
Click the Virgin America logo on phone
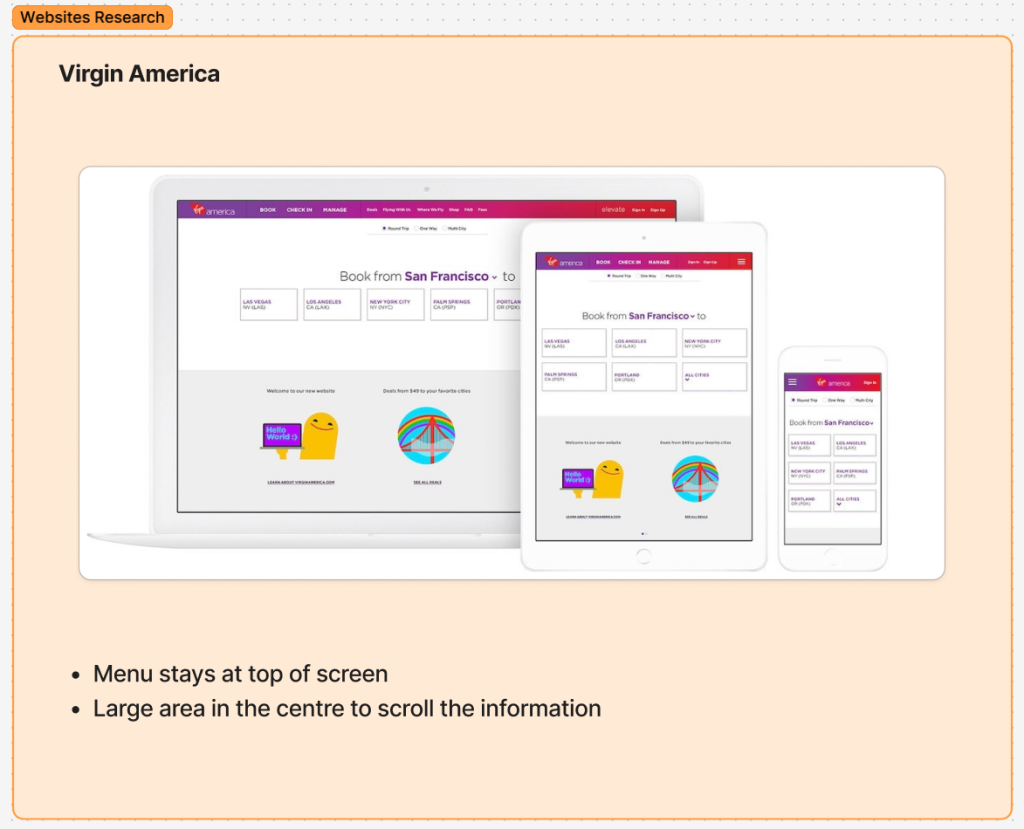(832, 382)
